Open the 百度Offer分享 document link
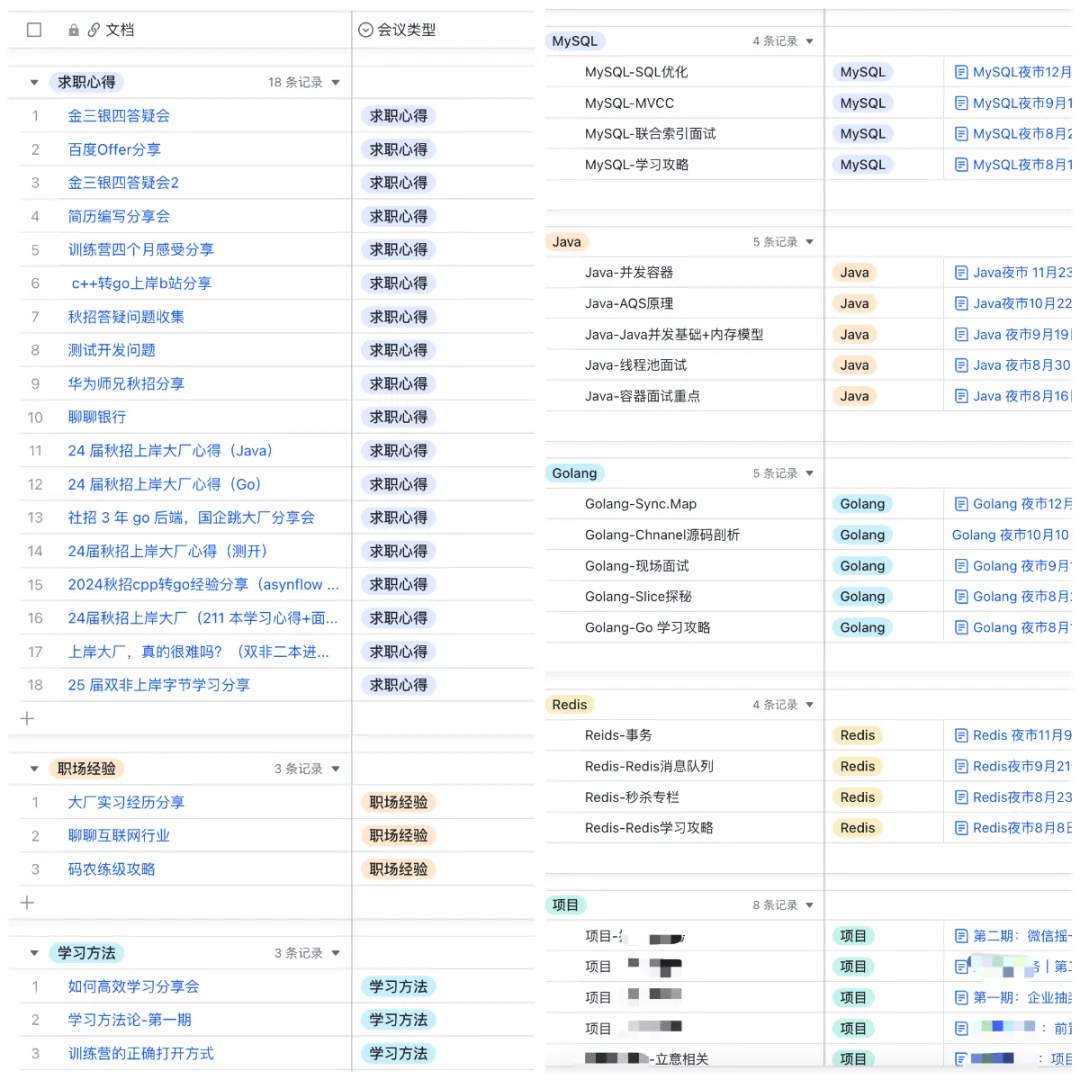This screenshot has height=1080, width=1080. (x=114, y=149)
